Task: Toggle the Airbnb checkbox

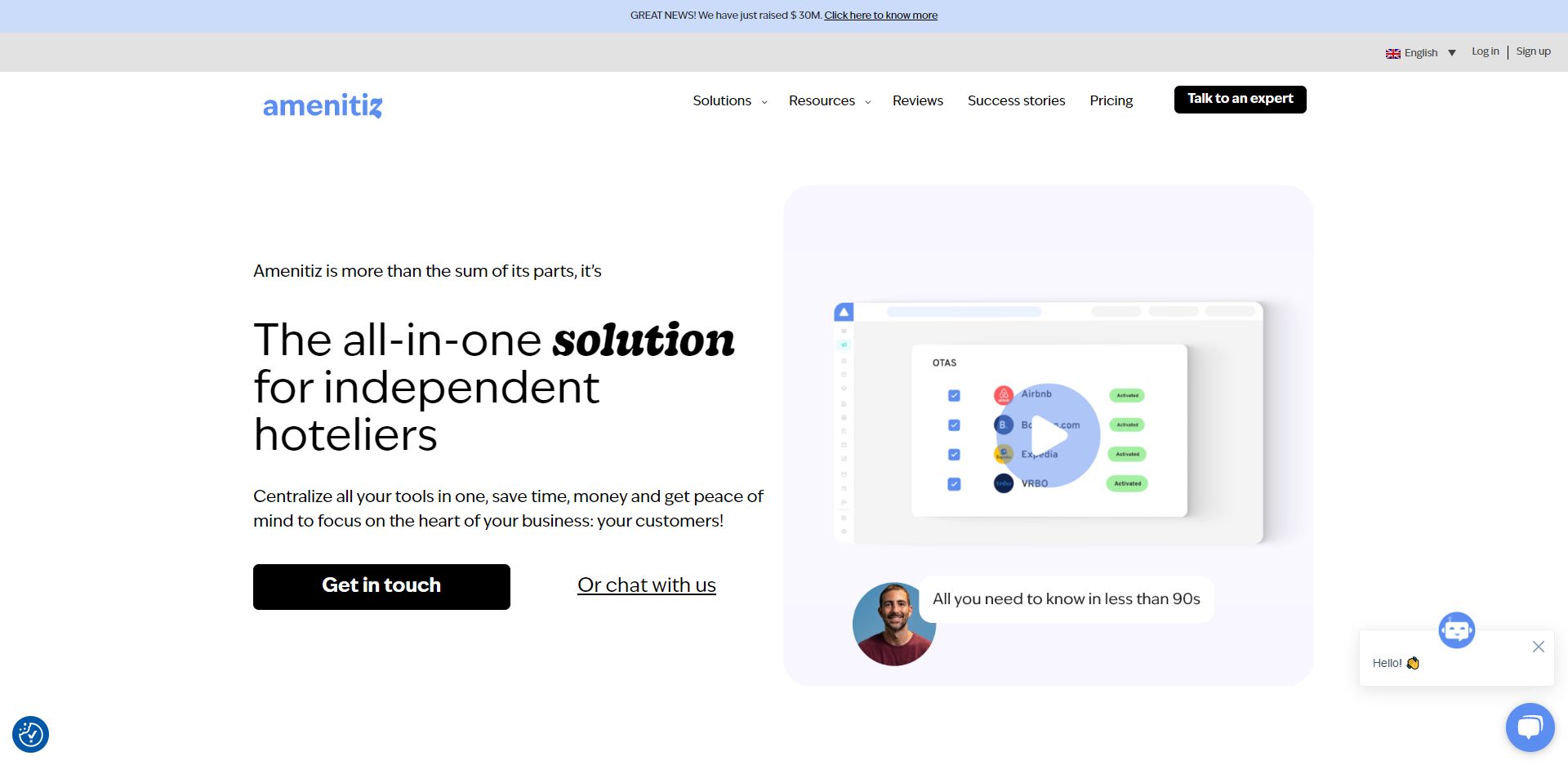Action: point(954,396)
